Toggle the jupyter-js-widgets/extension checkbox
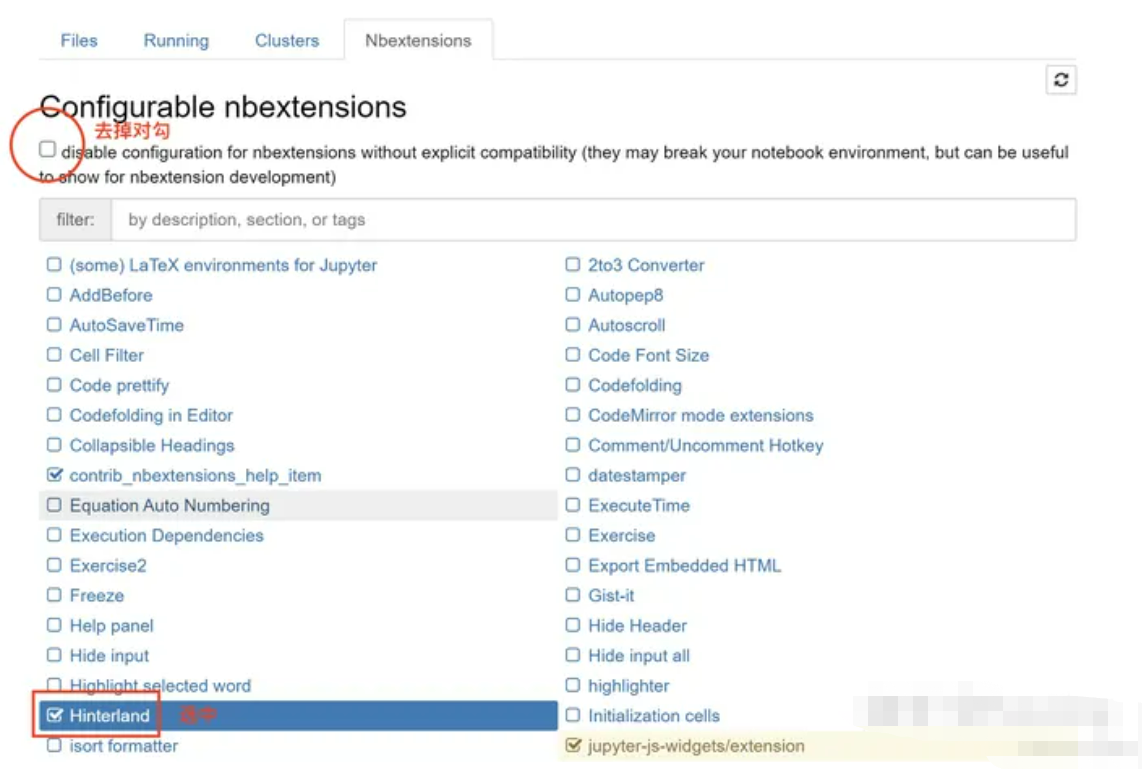 (x=572, y=745)
